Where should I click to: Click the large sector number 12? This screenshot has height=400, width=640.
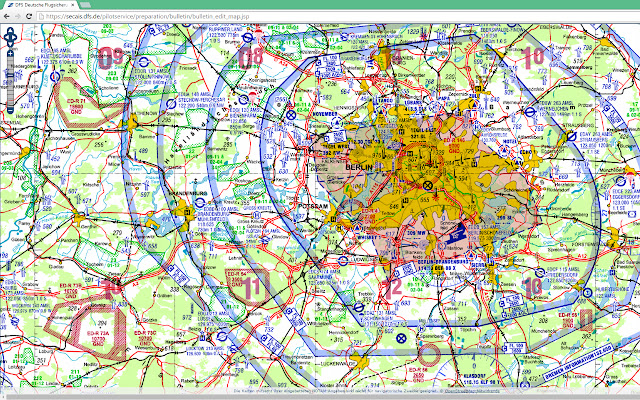[x=393, y=289]
